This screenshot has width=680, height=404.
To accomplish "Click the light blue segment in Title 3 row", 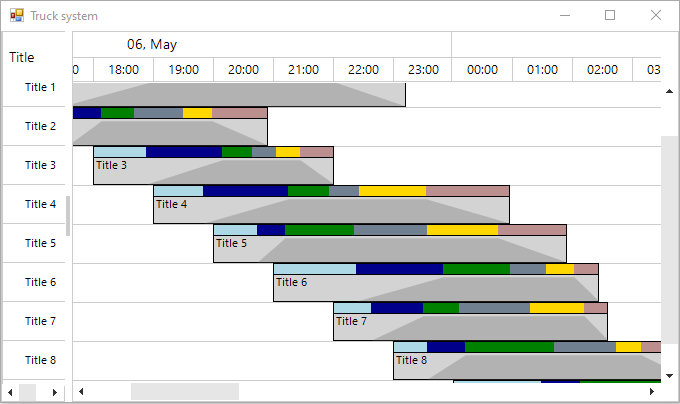I will pyautogui.click(x=120, y=152).
